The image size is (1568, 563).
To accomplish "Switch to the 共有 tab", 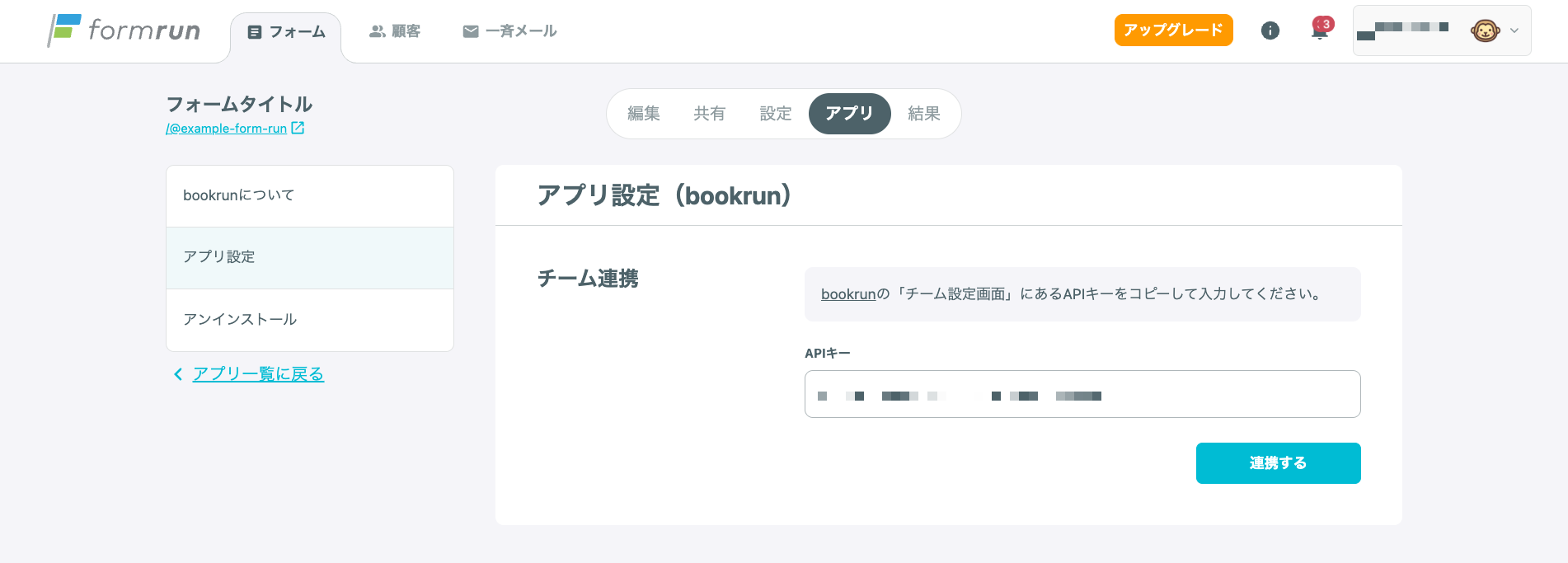I will 710,114.
